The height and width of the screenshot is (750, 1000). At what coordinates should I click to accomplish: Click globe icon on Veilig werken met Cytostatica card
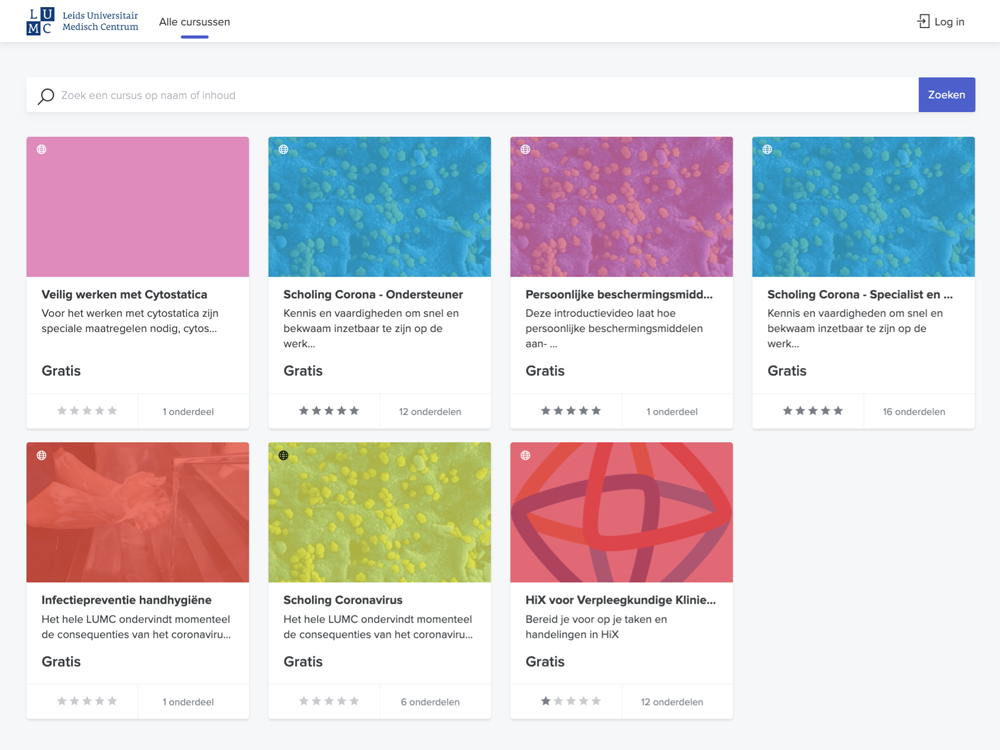point(42,150)
